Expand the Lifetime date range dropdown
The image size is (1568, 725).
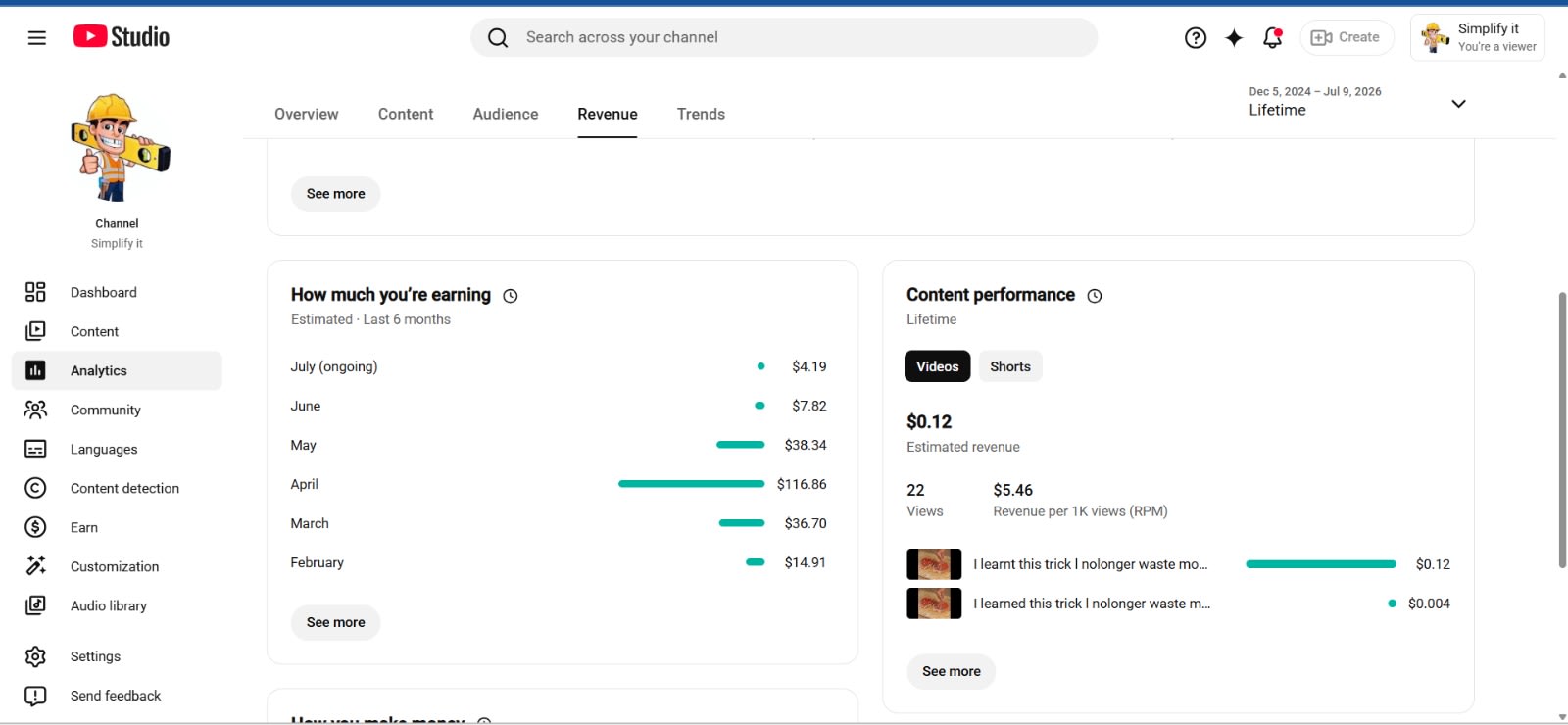pos(1357,102)
